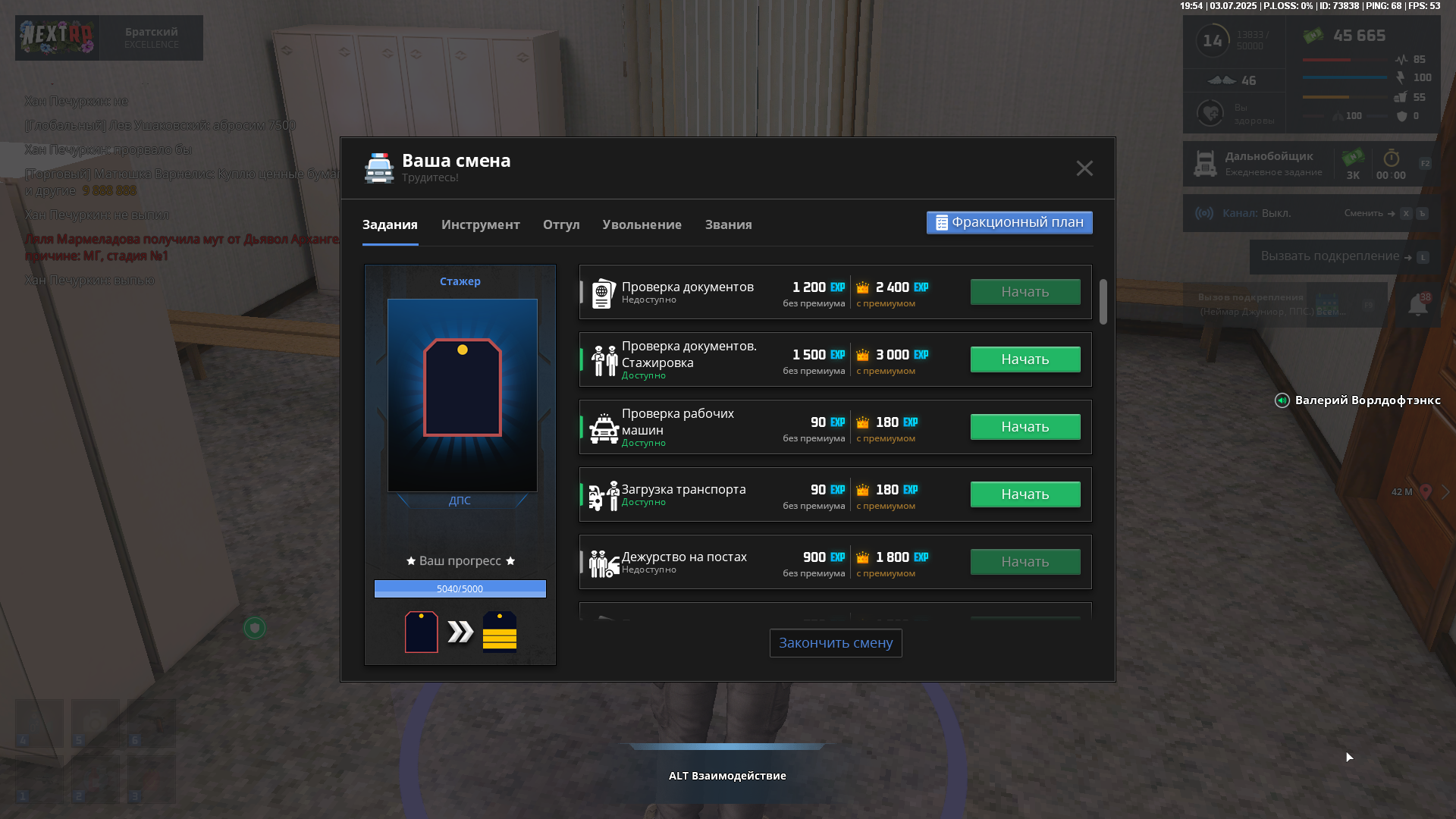Click the player name Валерий Ворлдофтэнкс
Screen dimensions: 1456x819
[1368, 400]
